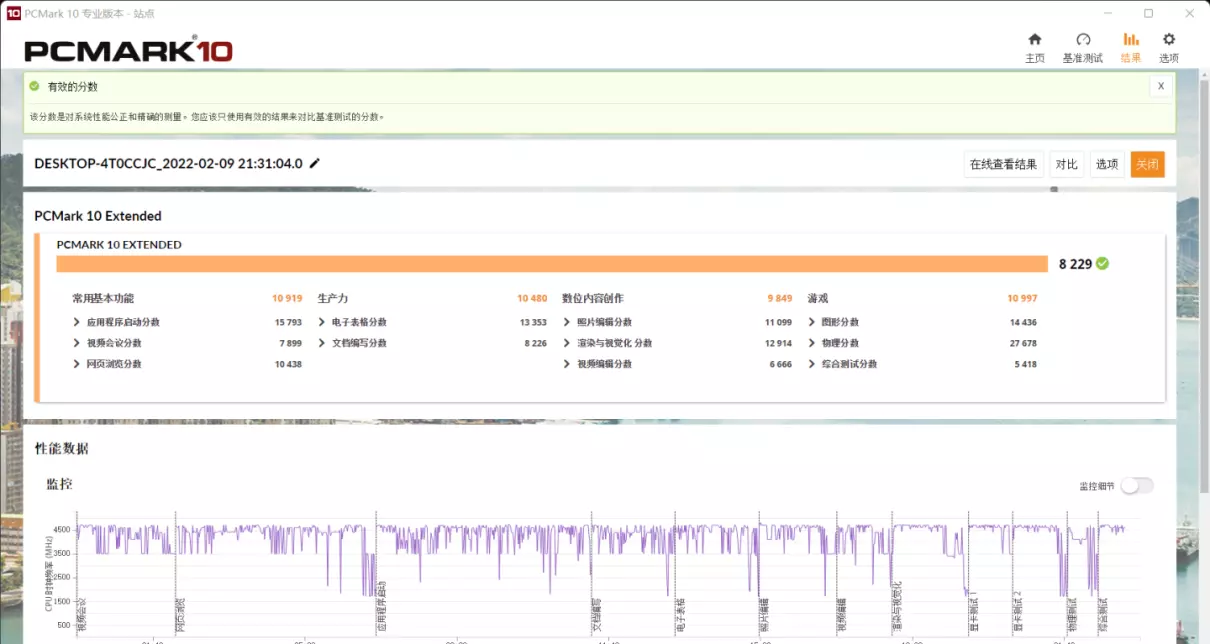Click the value 27 678 for physics
This screenshot has height=644, width=1210.
coord(1023,343)
